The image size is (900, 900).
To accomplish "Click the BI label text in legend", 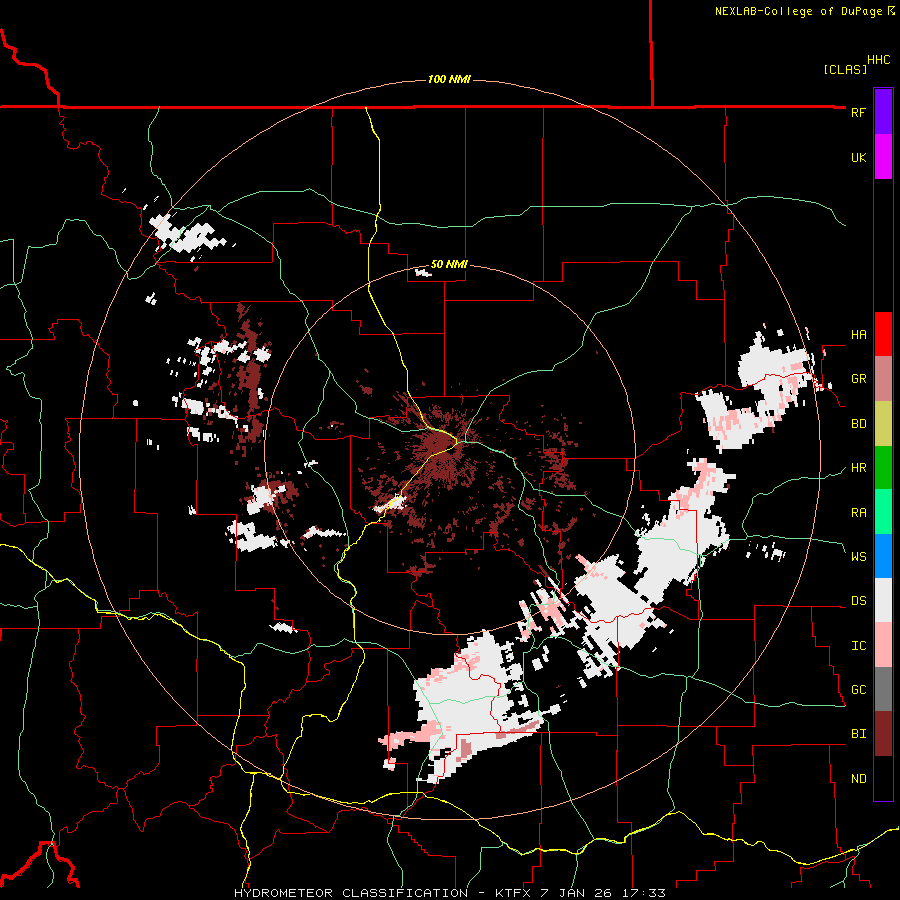I will [x=858, y=734].
